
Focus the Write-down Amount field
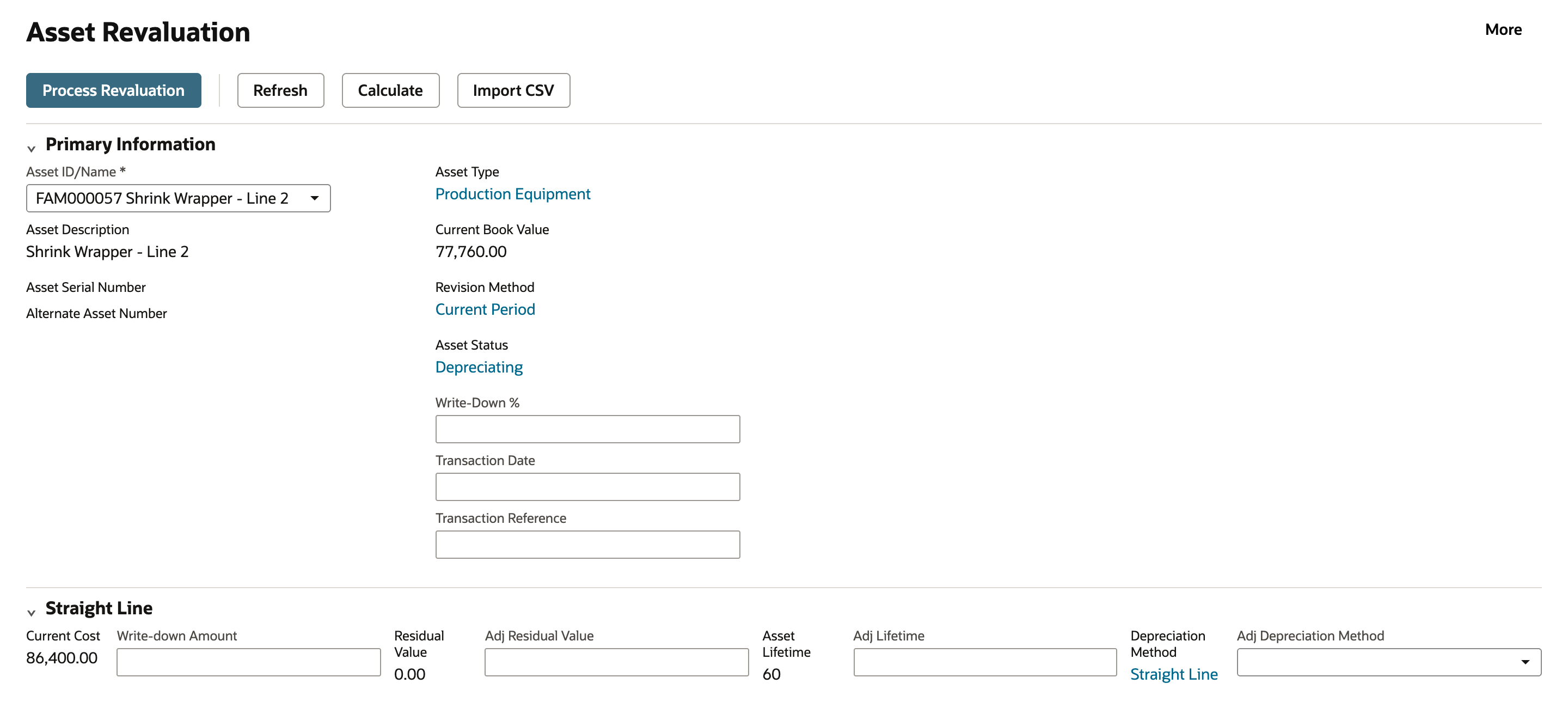point(248,662)
